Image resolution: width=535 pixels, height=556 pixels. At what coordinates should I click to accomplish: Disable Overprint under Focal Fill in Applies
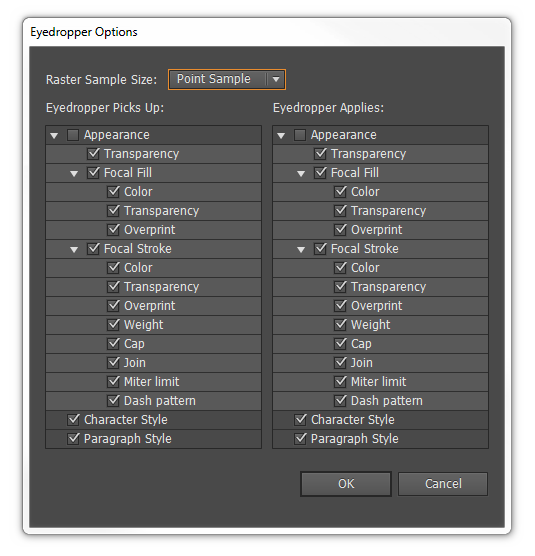tap(340, 230)
